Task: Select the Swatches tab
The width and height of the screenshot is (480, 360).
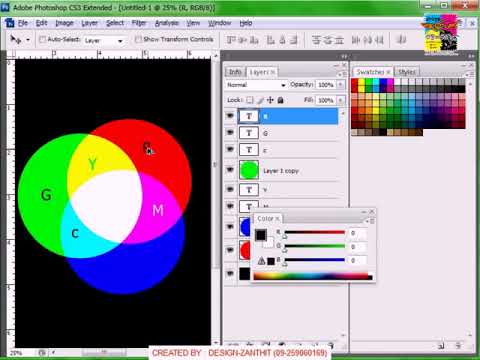Action: coord(372,72)
